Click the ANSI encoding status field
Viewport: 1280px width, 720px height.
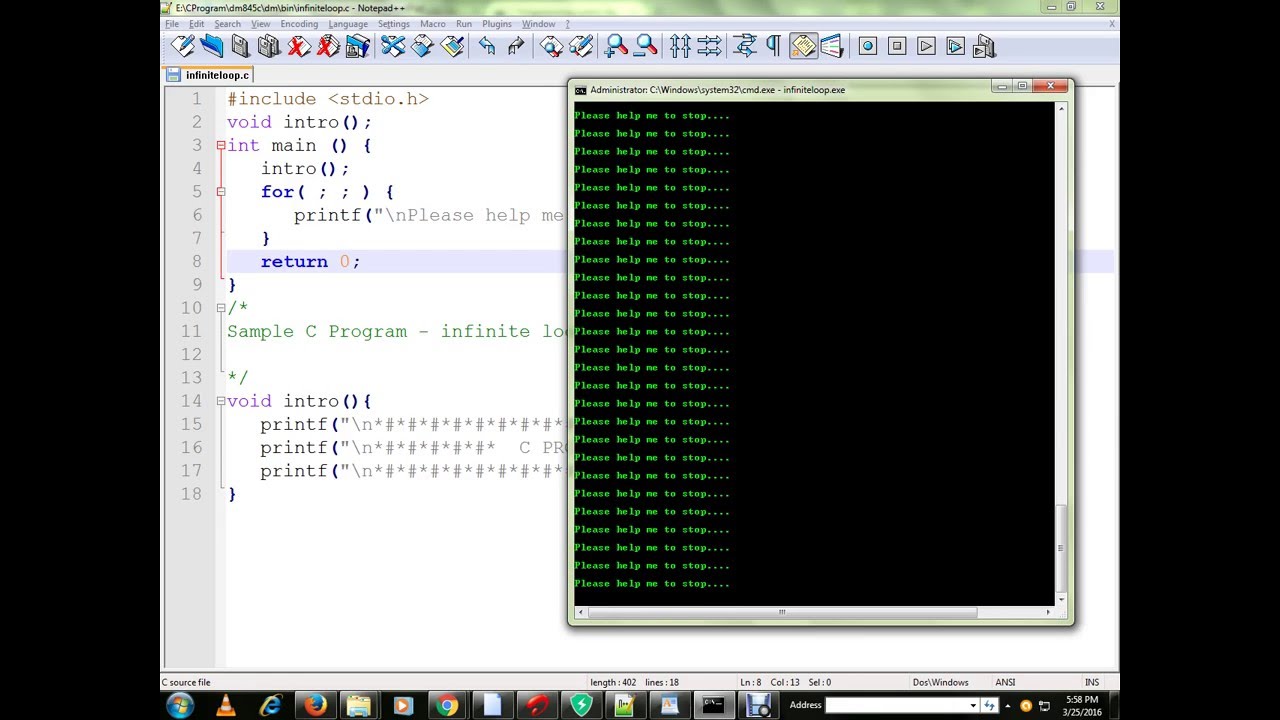tap(1005, 682)
